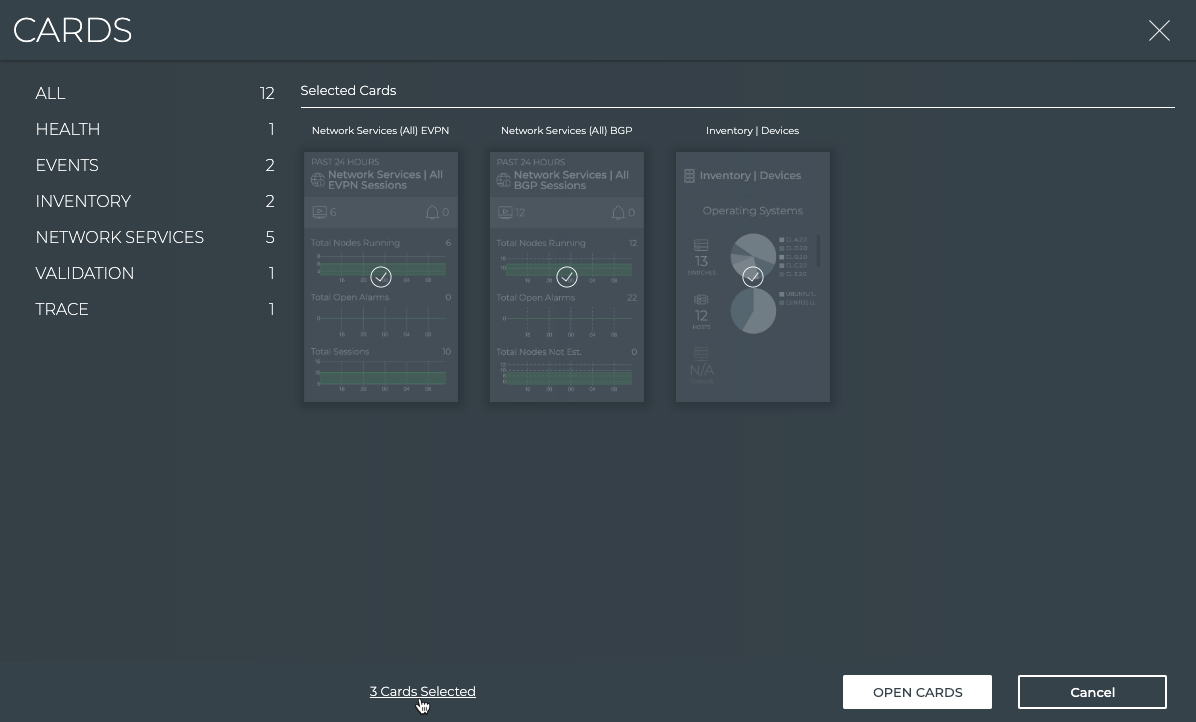Screen dimensions: 1196x722
Task: Click the switches icon in the Inventory card
Action: coord(701,245)
